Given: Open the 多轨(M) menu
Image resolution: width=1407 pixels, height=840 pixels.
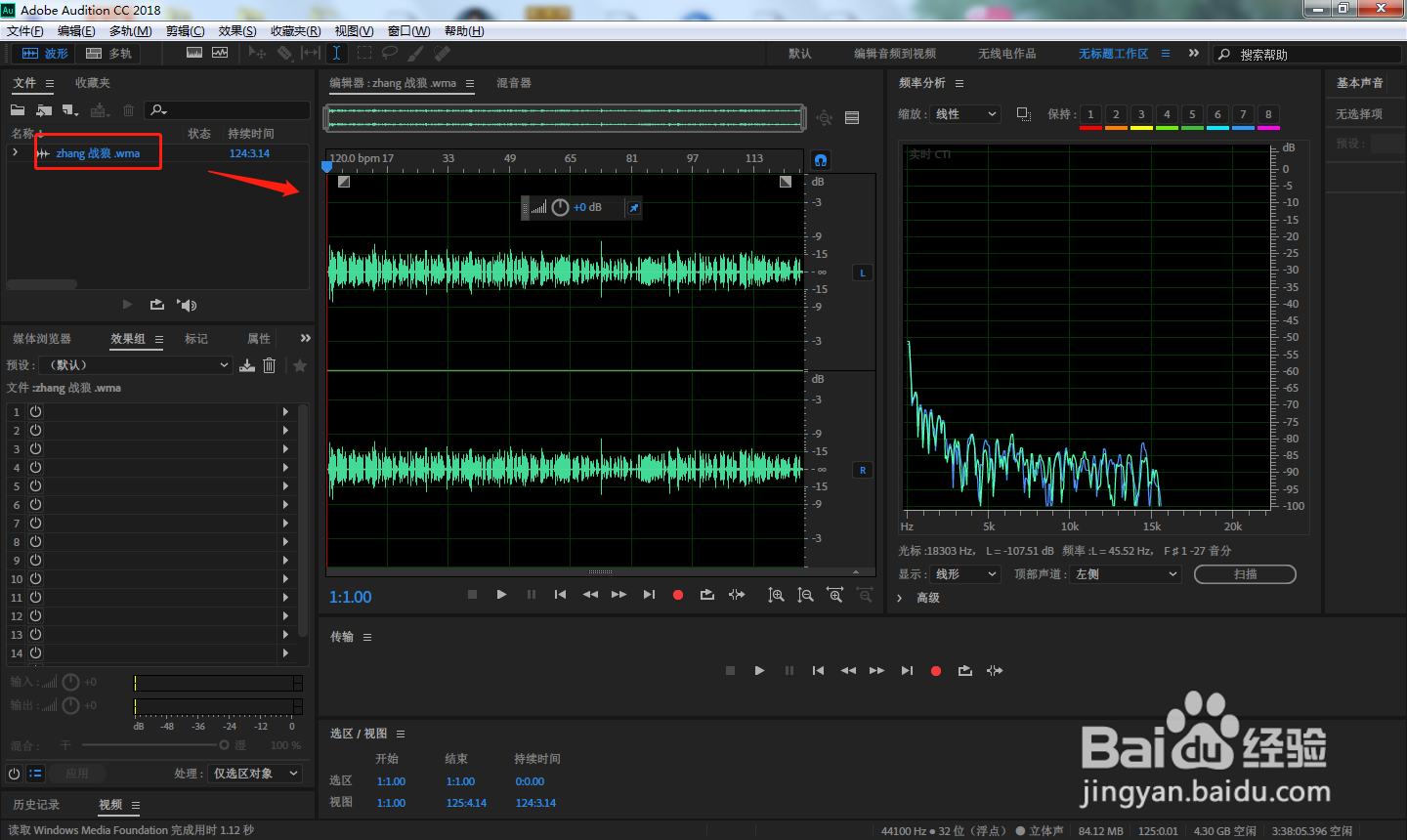Looking at the screenshot, I should 130,31.
